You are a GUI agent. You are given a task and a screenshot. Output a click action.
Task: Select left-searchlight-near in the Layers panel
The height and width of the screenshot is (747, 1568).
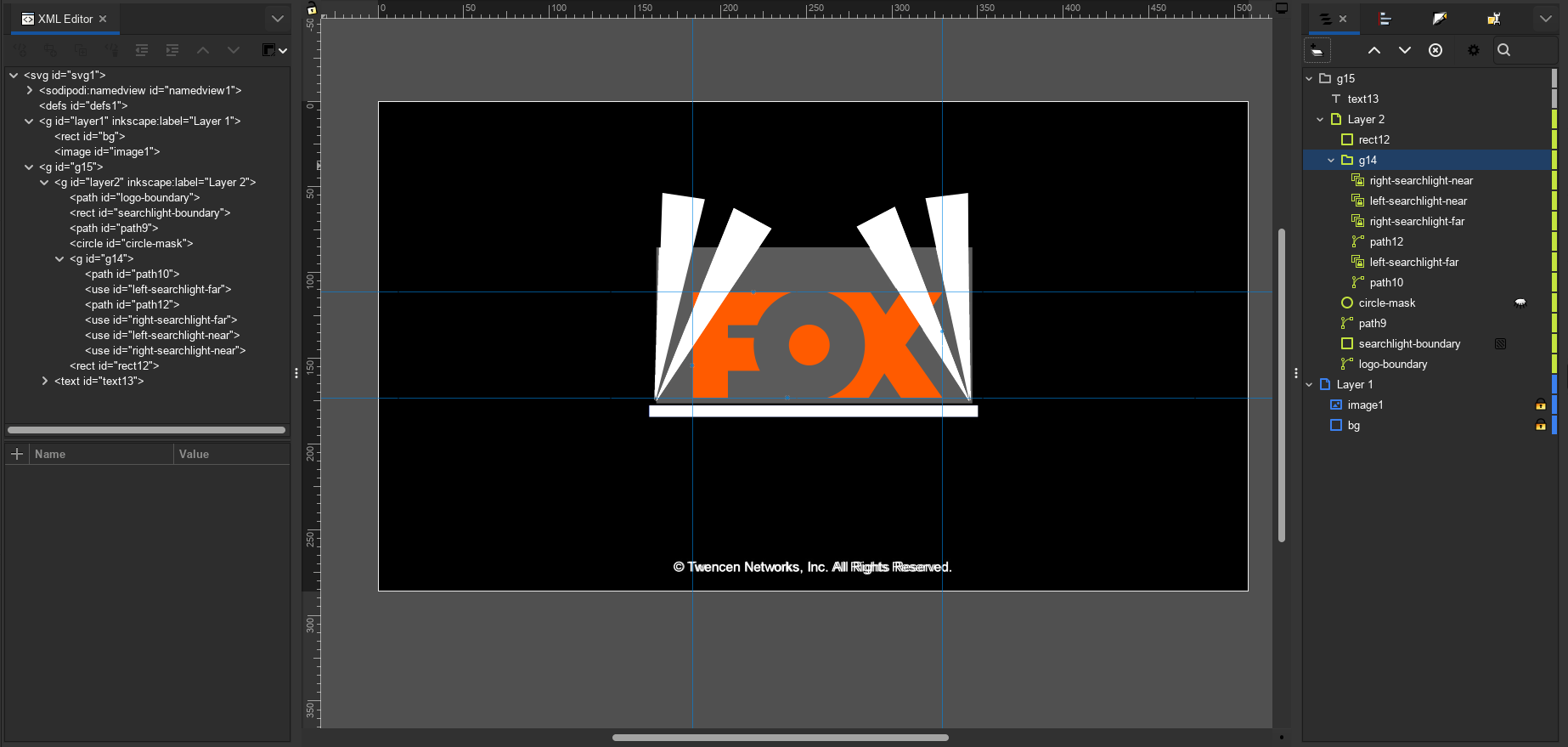click(1418, 201)
